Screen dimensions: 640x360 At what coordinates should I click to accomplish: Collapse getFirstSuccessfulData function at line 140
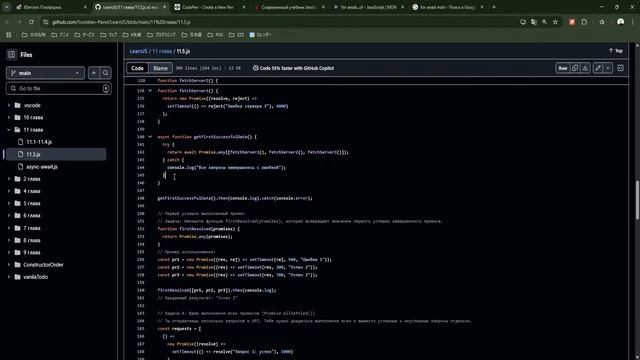(x=150, y=137)
